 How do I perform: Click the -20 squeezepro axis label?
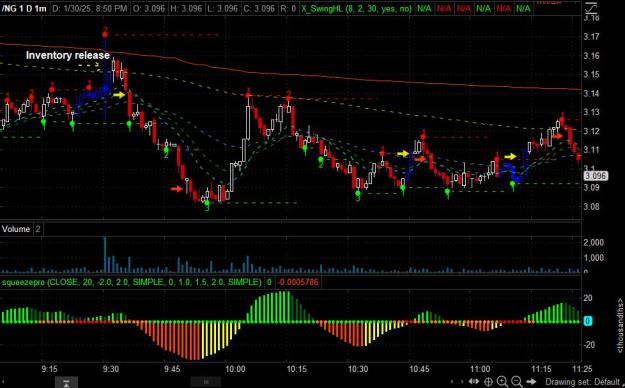[588, 345]
